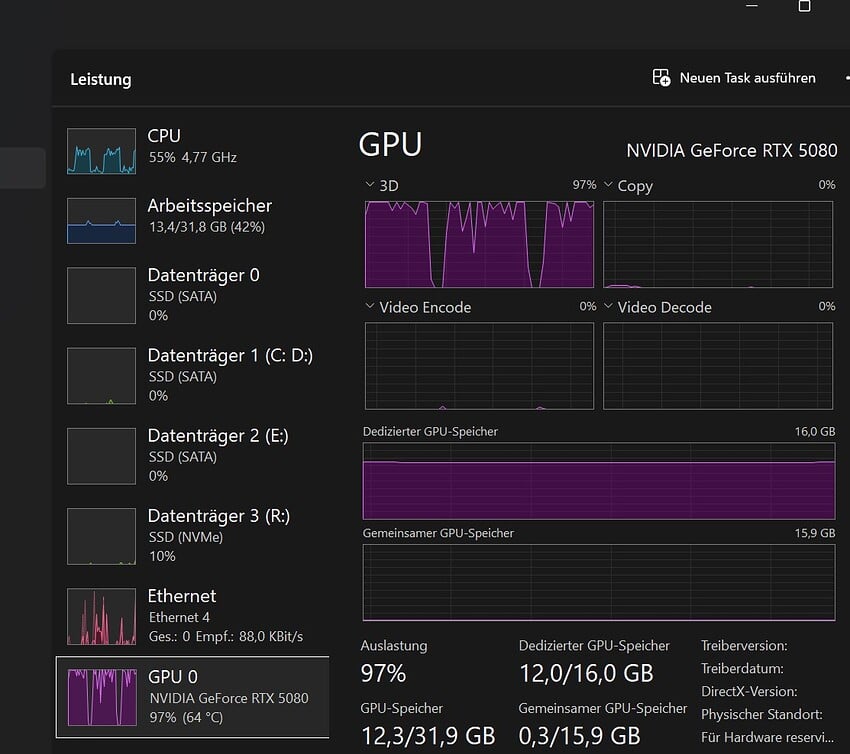Click the Dedizierter GPU-Speicher usage value
The height and width of the screenshot is (754, 850).
(x=586, y=673)
